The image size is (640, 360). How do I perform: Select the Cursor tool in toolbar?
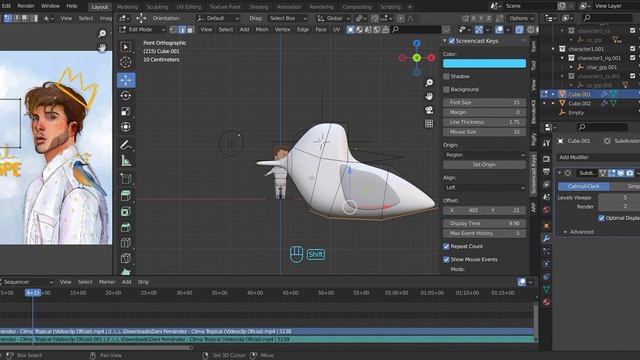pos(126,62)
